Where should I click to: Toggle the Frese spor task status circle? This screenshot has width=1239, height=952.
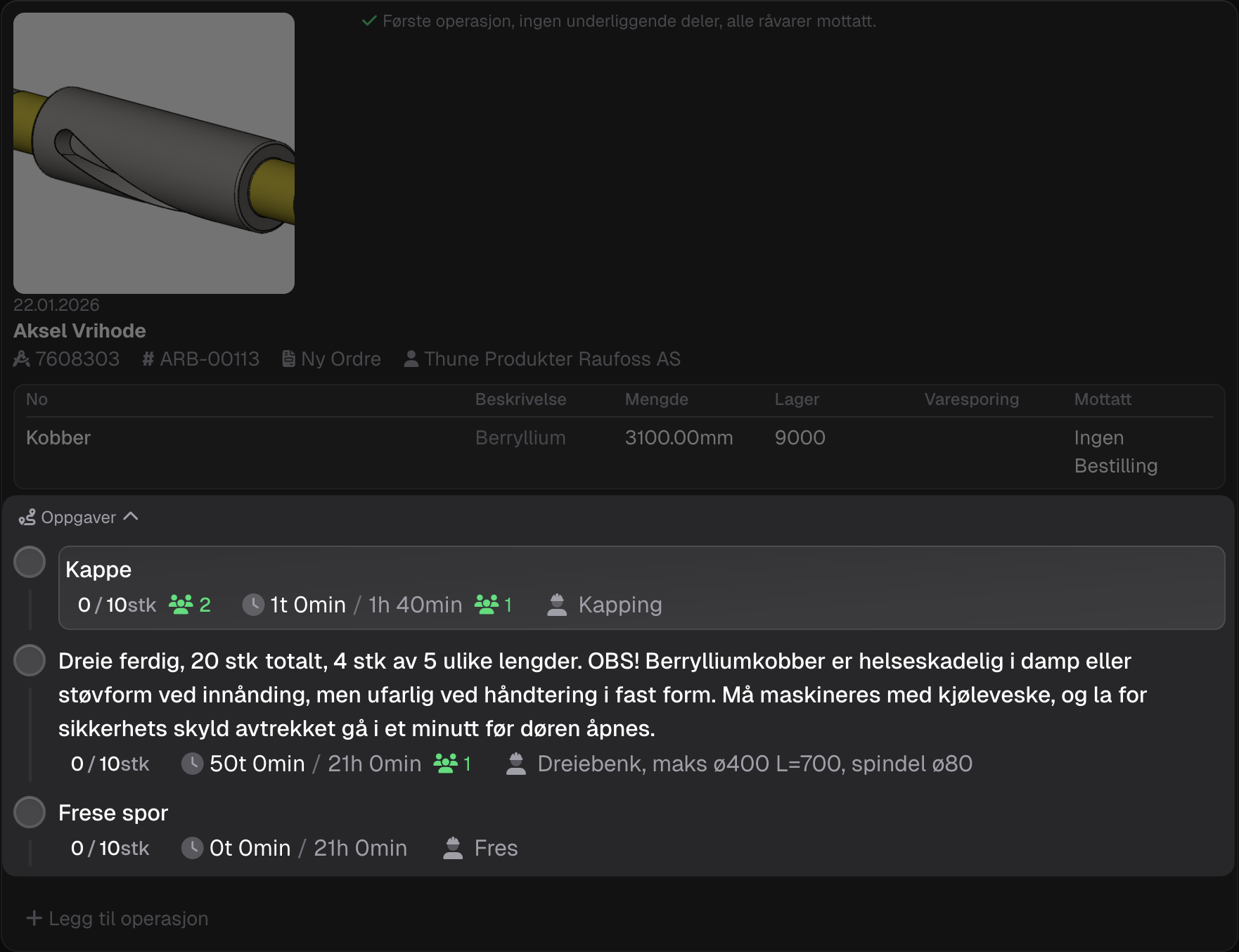pyautogui.click(x=30, y=813)
